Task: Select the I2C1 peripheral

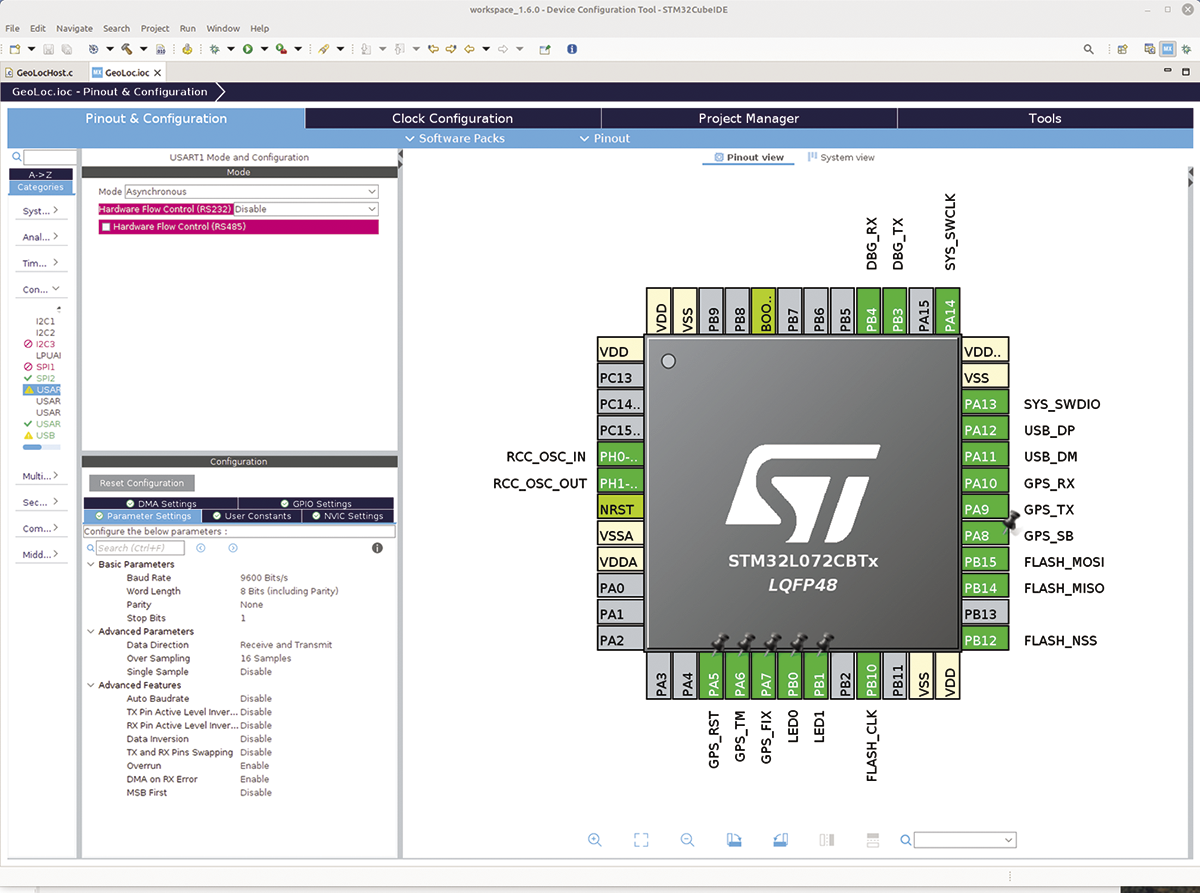Action: [45, 321]
